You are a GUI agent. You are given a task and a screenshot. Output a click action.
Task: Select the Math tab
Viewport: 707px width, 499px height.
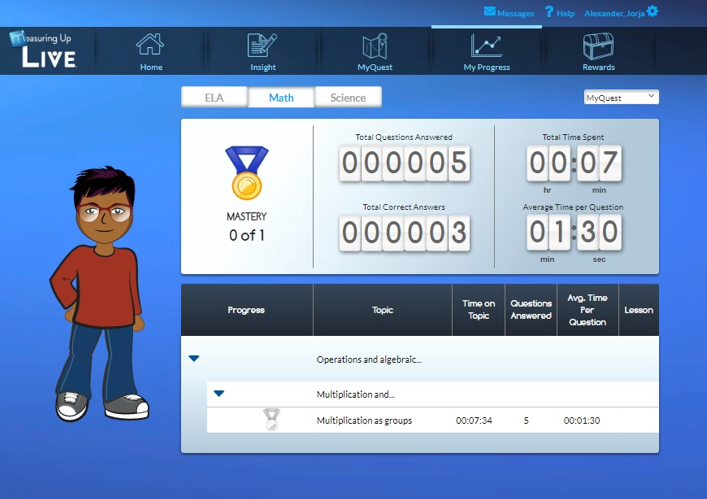(x=281, y=97)
